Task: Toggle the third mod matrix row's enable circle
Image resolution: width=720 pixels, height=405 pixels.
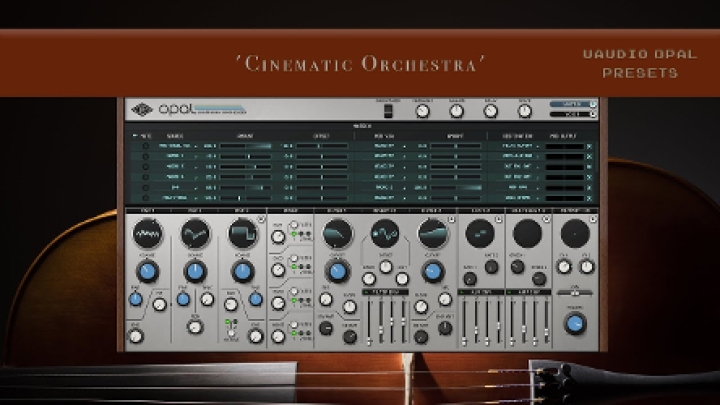Action: [x=146, y=167]
